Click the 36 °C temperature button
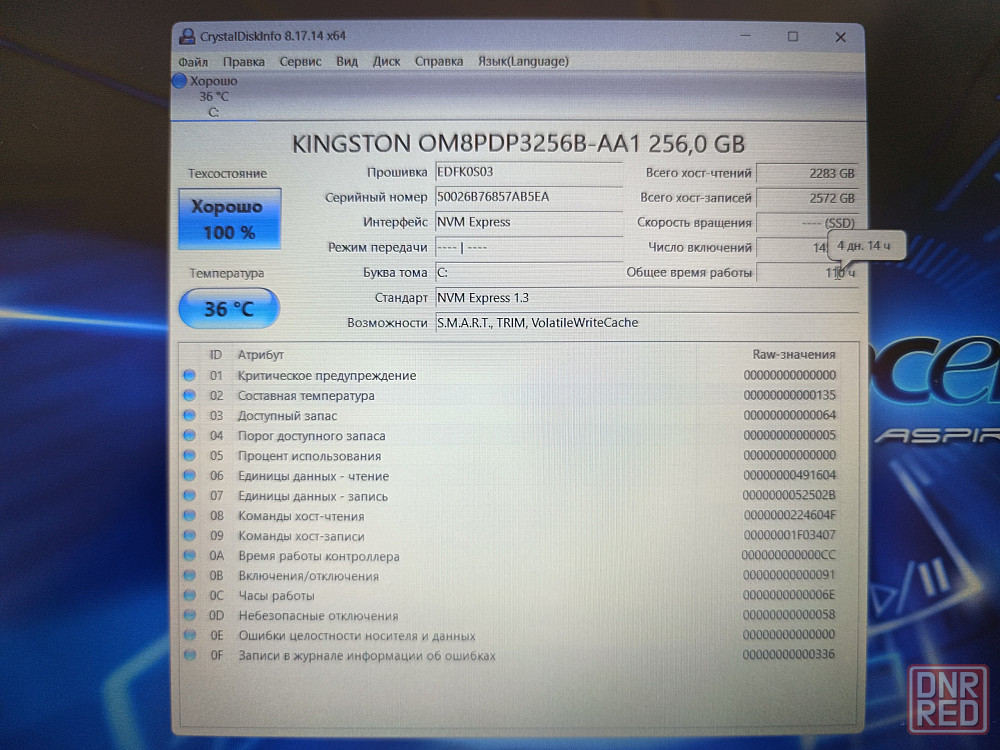The width and height of the screenshot is (1000, 750). pos(229,309)
